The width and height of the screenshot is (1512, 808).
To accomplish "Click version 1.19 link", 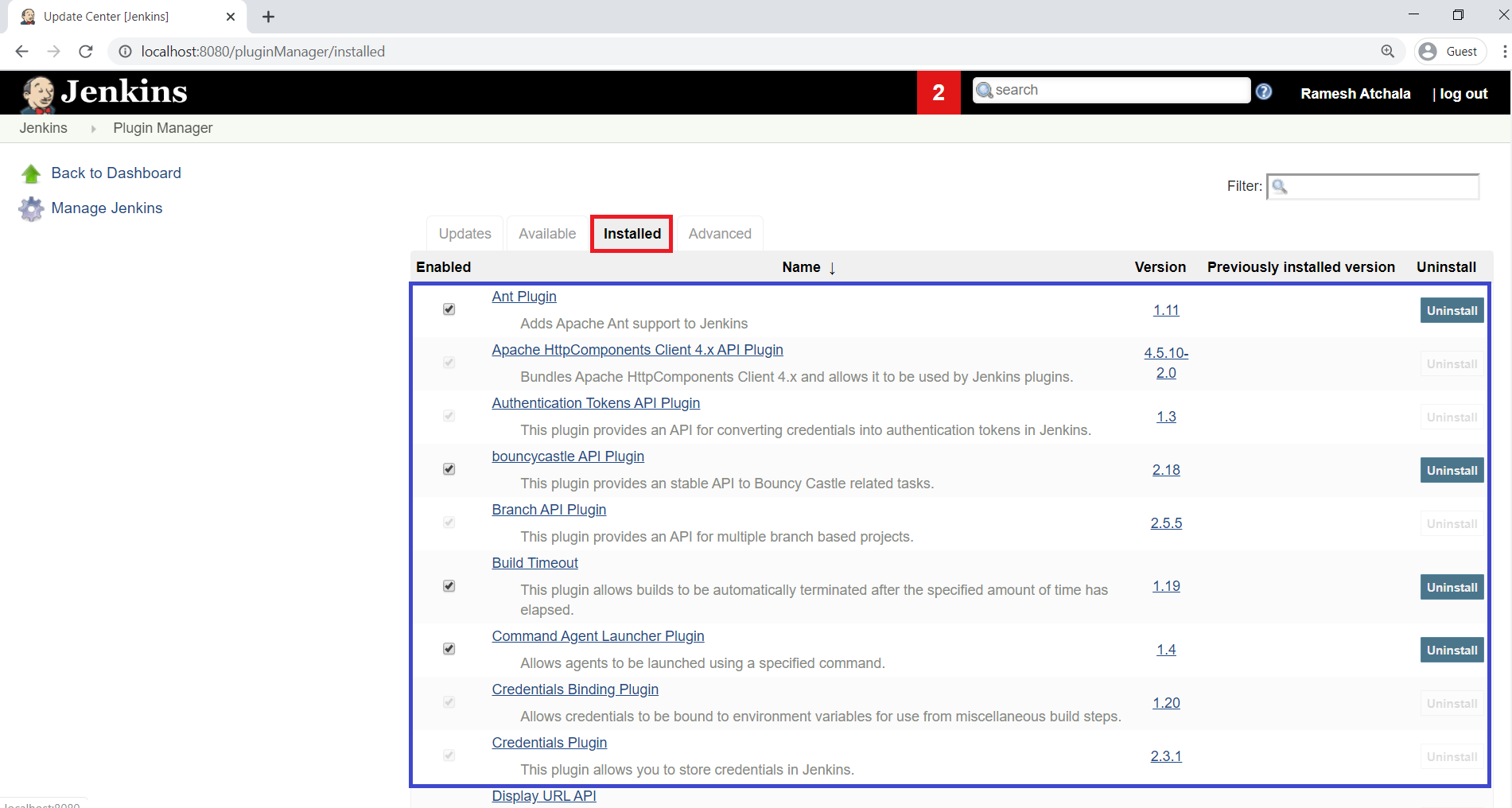I will pos(1166,586).
